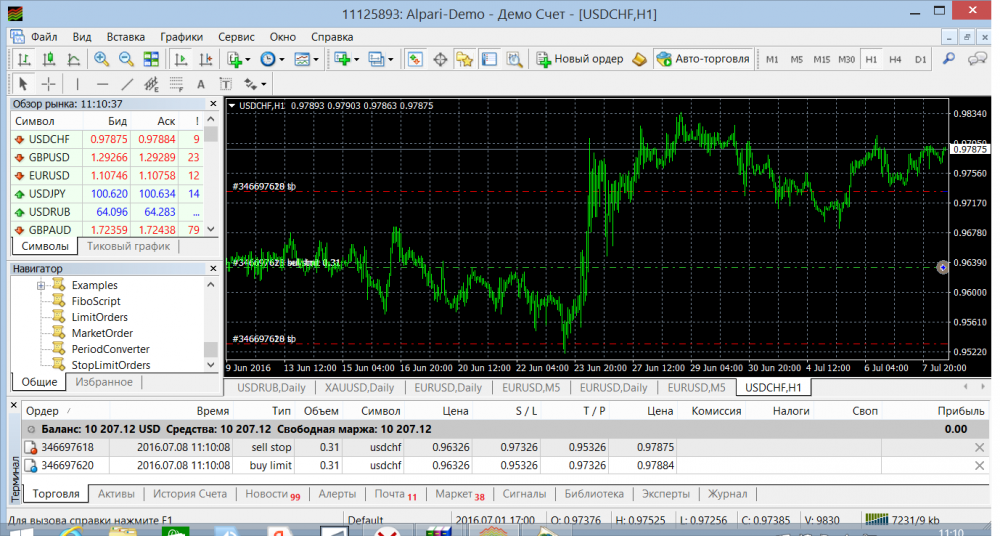Select USDJPY row in Market Watch

click(x=107, y=194)
